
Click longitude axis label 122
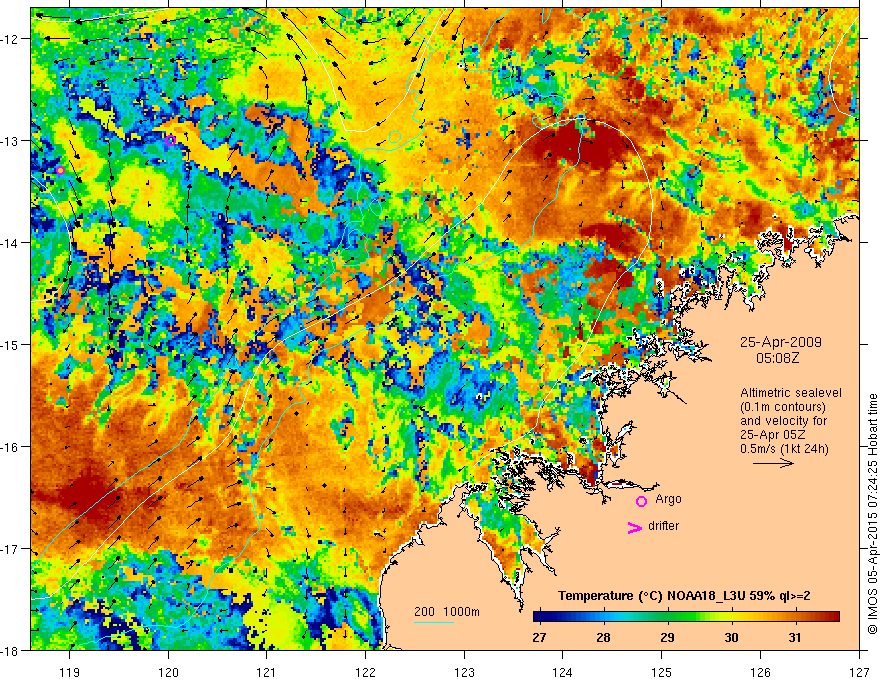[x=365, y=672]
